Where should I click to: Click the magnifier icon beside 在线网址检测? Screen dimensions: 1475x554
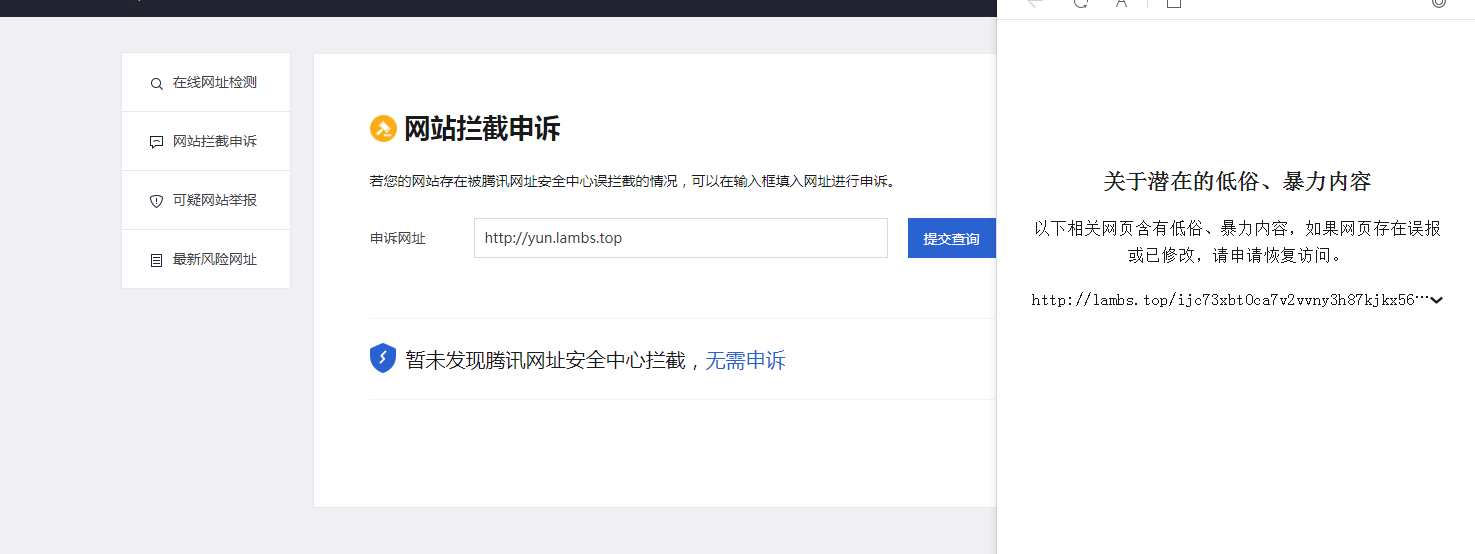pos(156,84)
